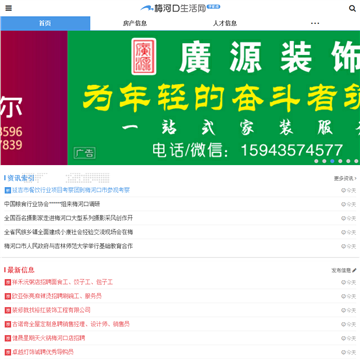Open news 全省民族乡镇全面建成小康社会
This screenshot has height=360, width=360.
pyautogui.click(x=68, y=232)
